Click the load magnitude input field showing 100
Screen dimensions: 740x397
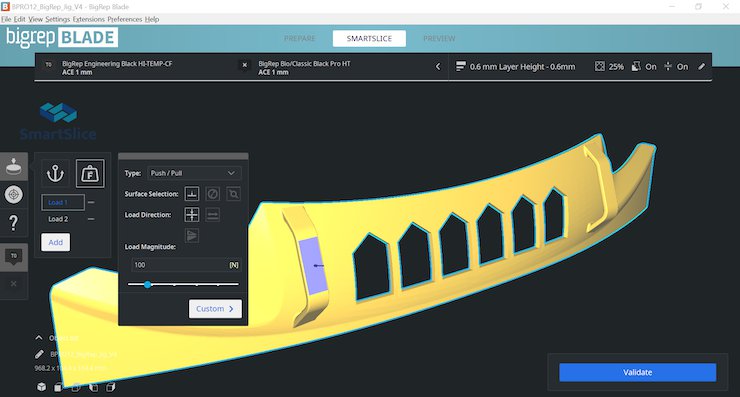pyautogui.click(x=186, y=265)
